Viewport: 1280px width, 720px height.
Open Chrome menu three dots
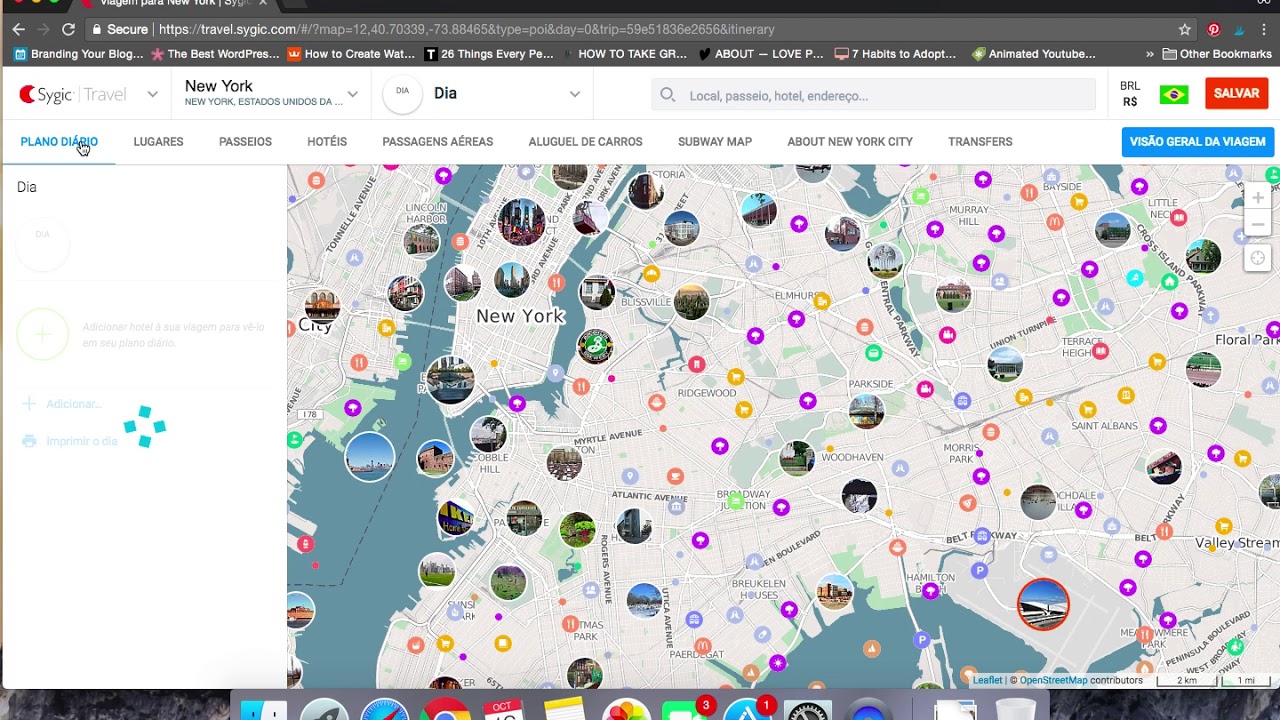pyautogui.click(x=1264, y=29)
